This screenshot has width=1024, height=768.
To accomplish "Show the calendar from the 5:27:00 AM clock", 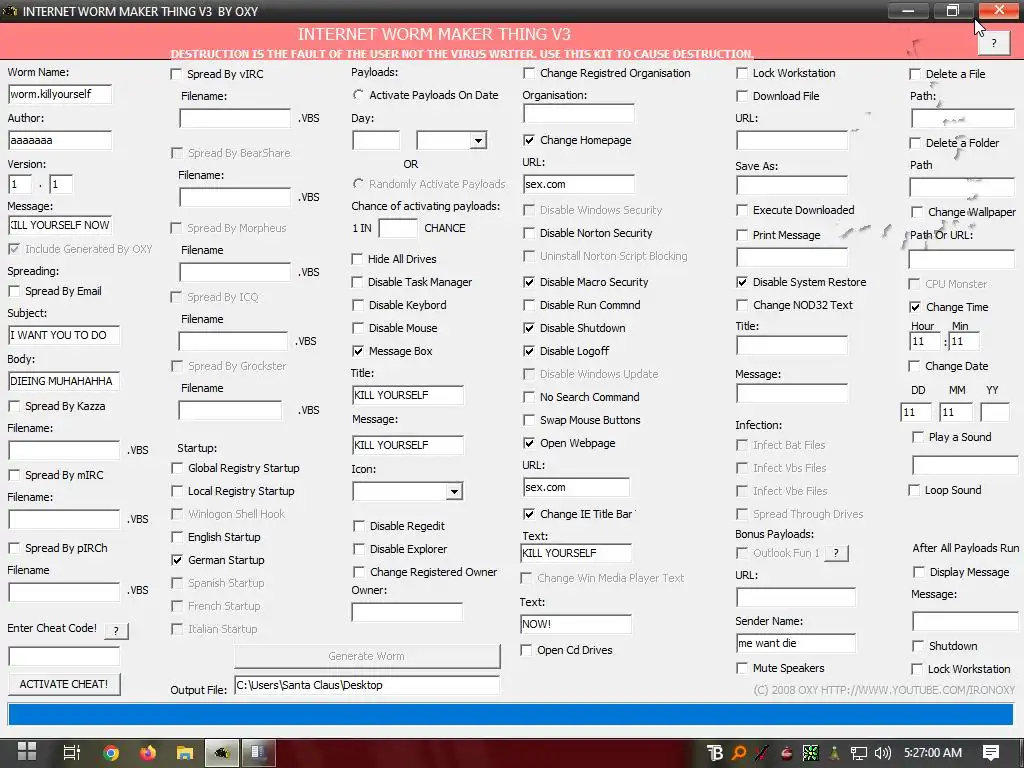I will pyautogui.click(x=933, y=753).
